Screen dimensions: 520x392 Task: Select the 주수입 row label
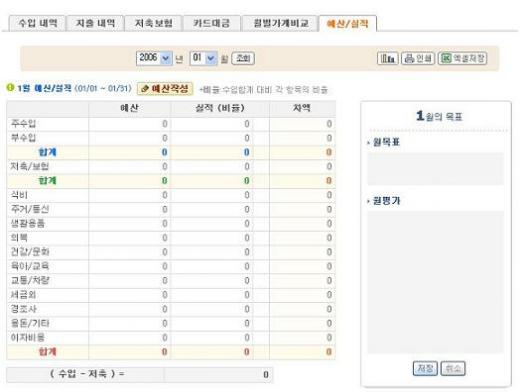tap(23, 124)
